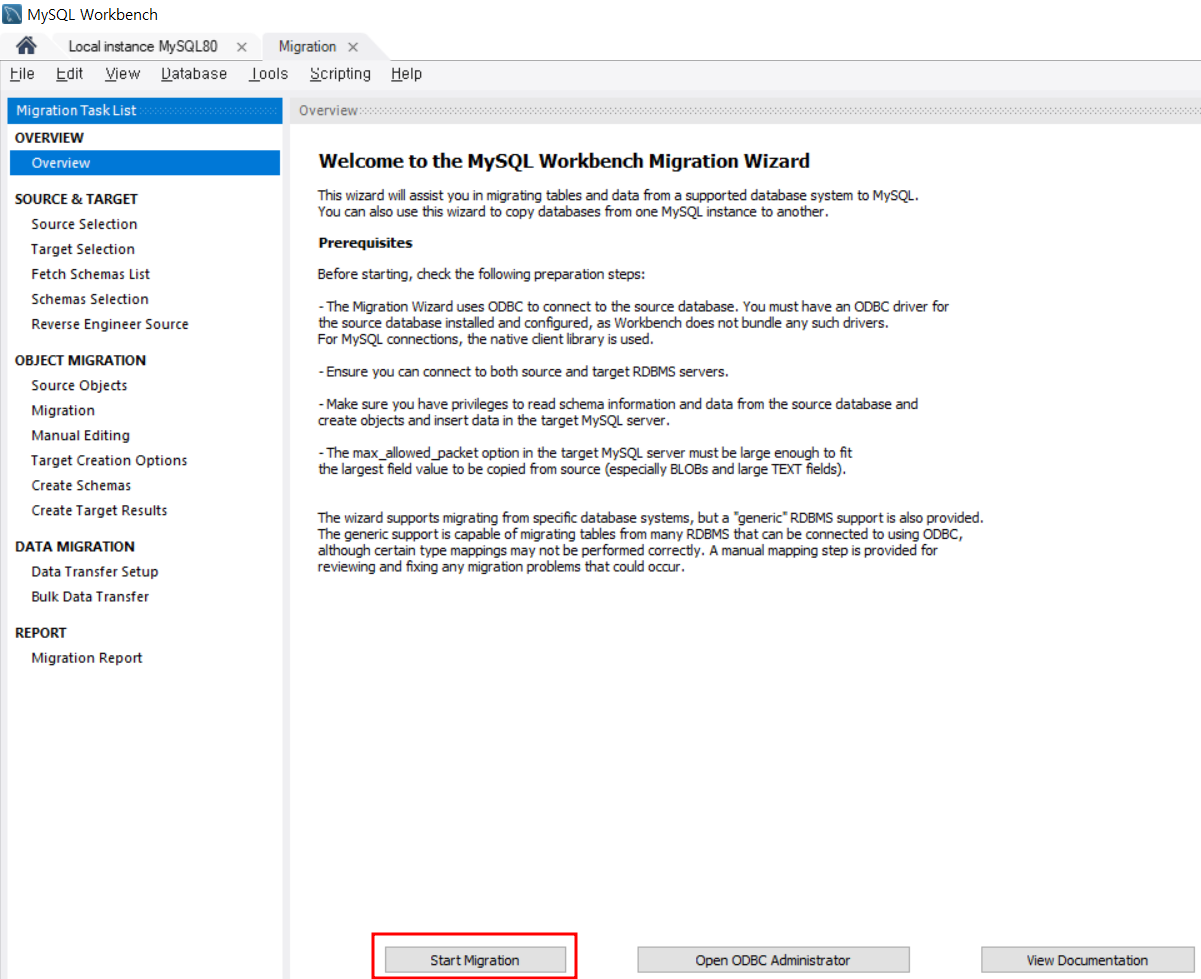Select Reverse Engineer Source step
The height and width of the screenshot is (979, 1201).
click(x=110, y=324)
